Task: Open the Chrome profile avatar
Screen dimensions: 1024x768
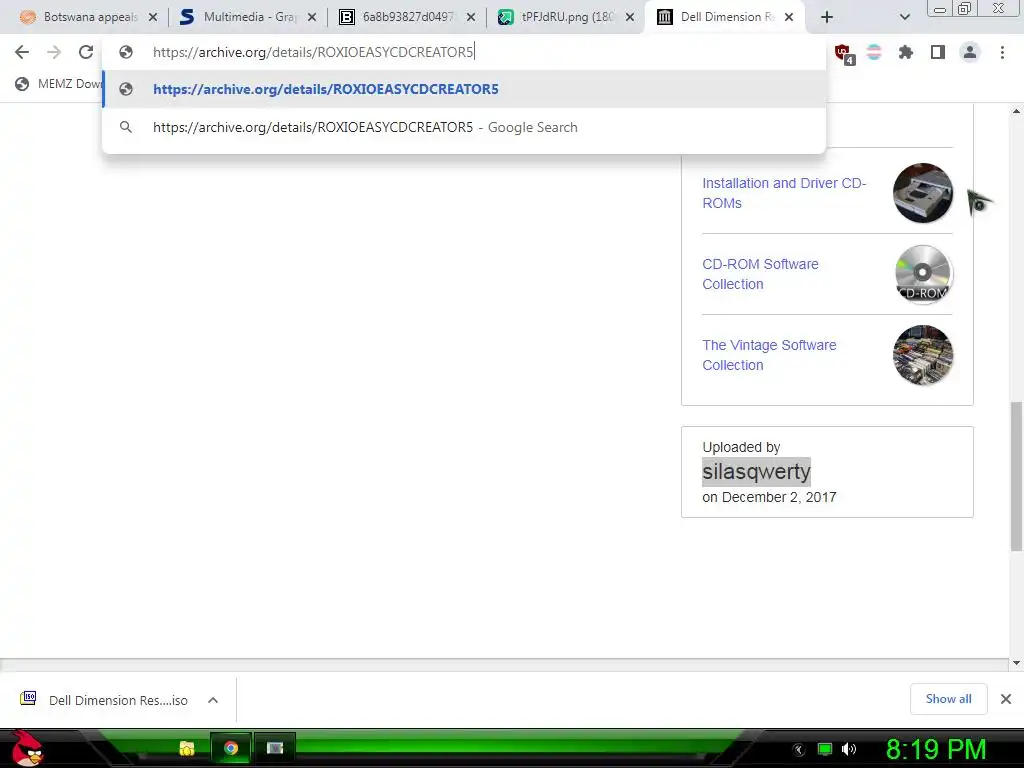Action: pyautogui.click(x=970, y=52)
